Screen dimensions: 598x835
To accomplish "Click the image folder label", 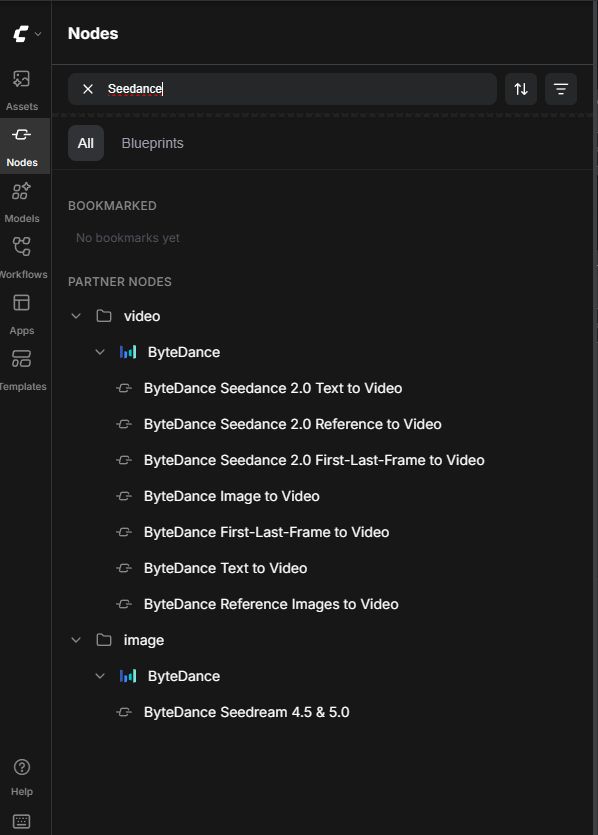I will tap(144, 640).
